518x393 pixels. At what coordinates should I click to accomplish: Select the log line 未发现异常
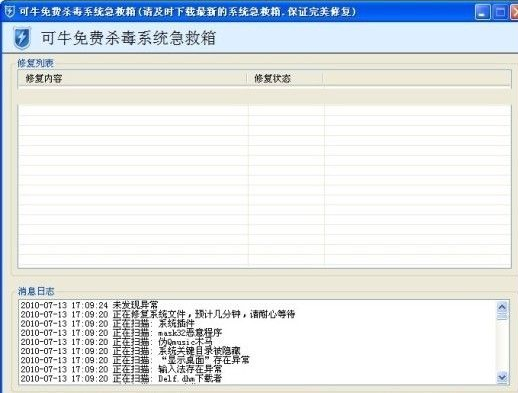pyautogui.click(x=89, y=305)
